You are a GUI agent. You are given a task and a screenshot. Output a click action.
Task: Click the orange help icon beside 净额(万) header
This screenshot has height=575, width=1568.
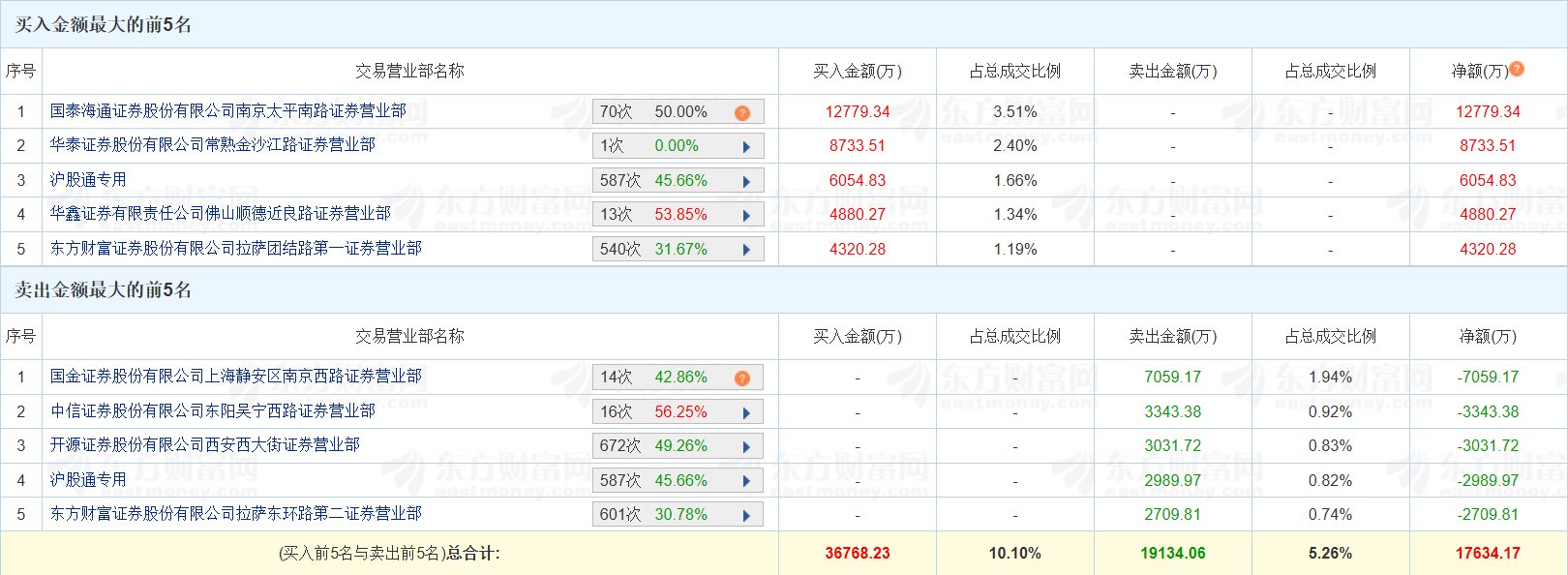tap(1517, 69)
